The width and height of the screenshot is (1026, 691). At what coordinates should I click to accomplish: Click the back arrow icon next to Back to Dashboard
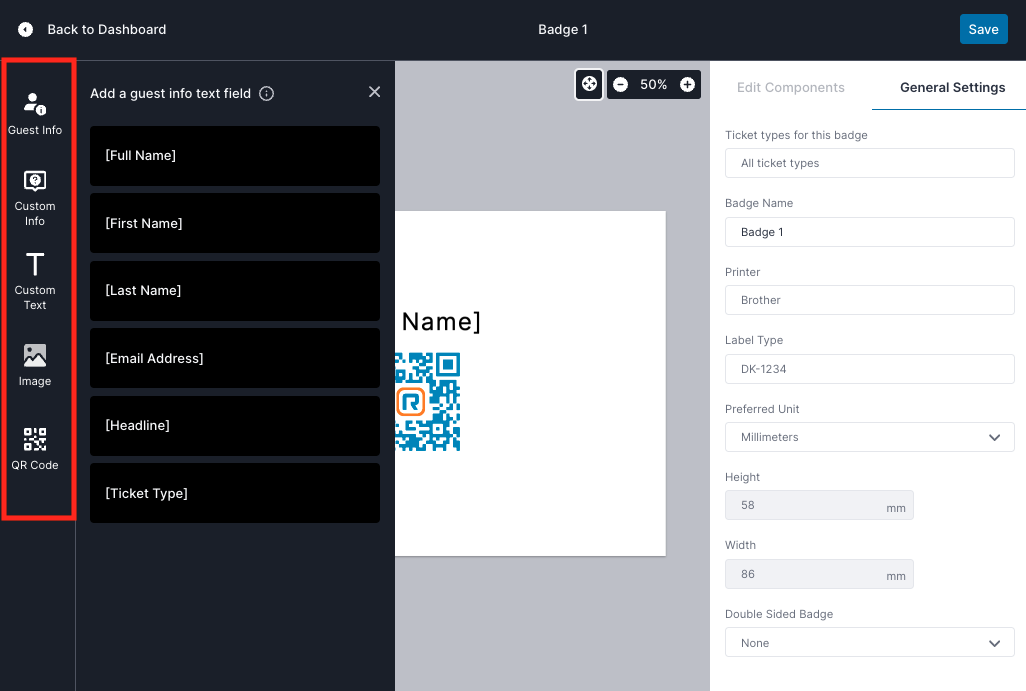(26, 29)
